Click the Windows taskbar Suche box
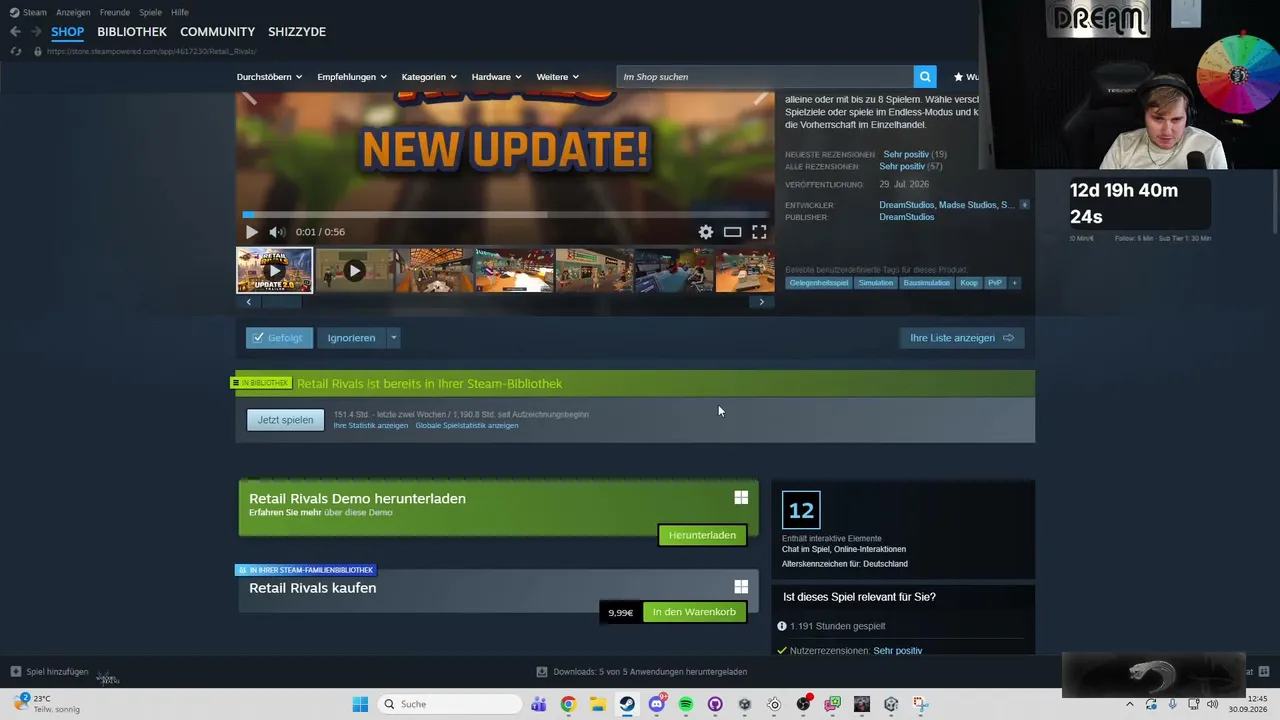This screenshot has height=720, width=1280. click(448, 704)
